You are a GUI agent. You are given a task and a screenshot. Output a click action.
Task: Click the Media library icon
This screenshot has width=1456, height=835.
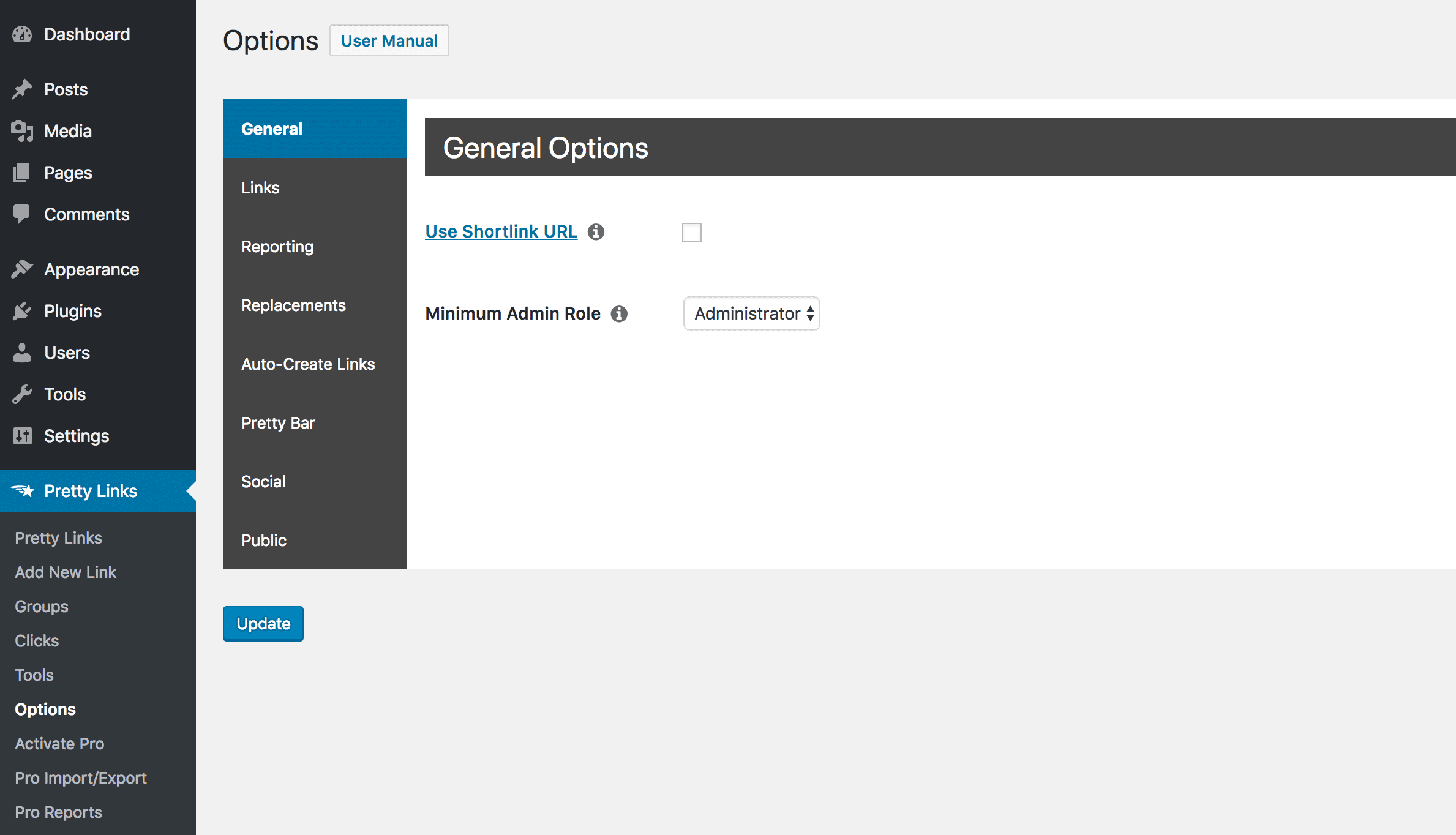(23, 130)
